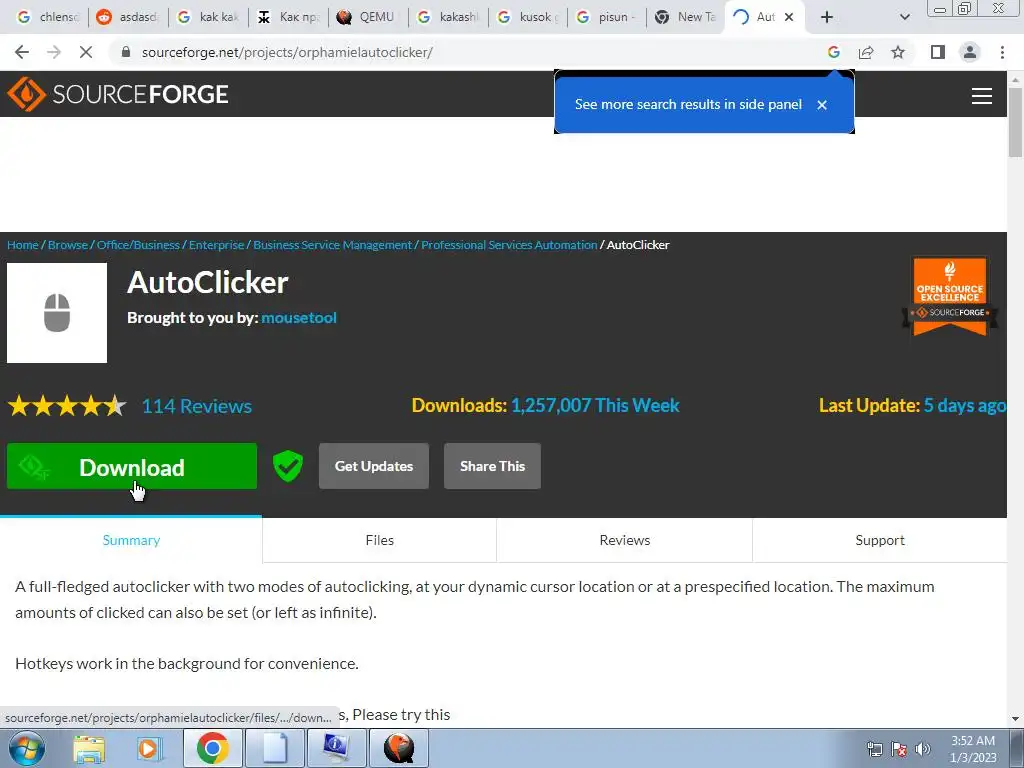Screen dimensions: 1024x768
Task: Click the share page icon
Action: click(x=866, y=52)
